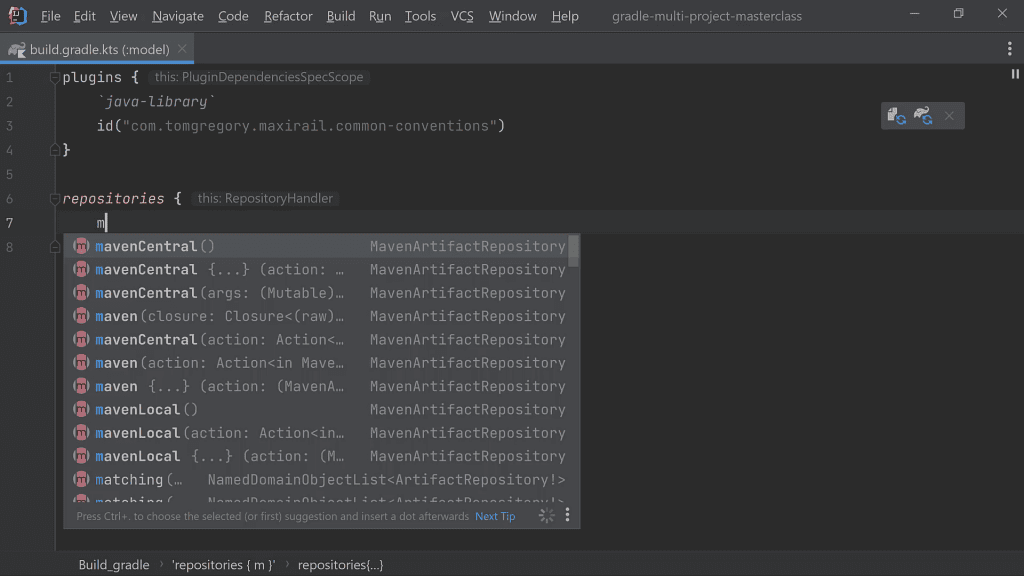Open the Next Tip link
The width and height of the screenshot is (1024, 576).
[x=494, y=516]
